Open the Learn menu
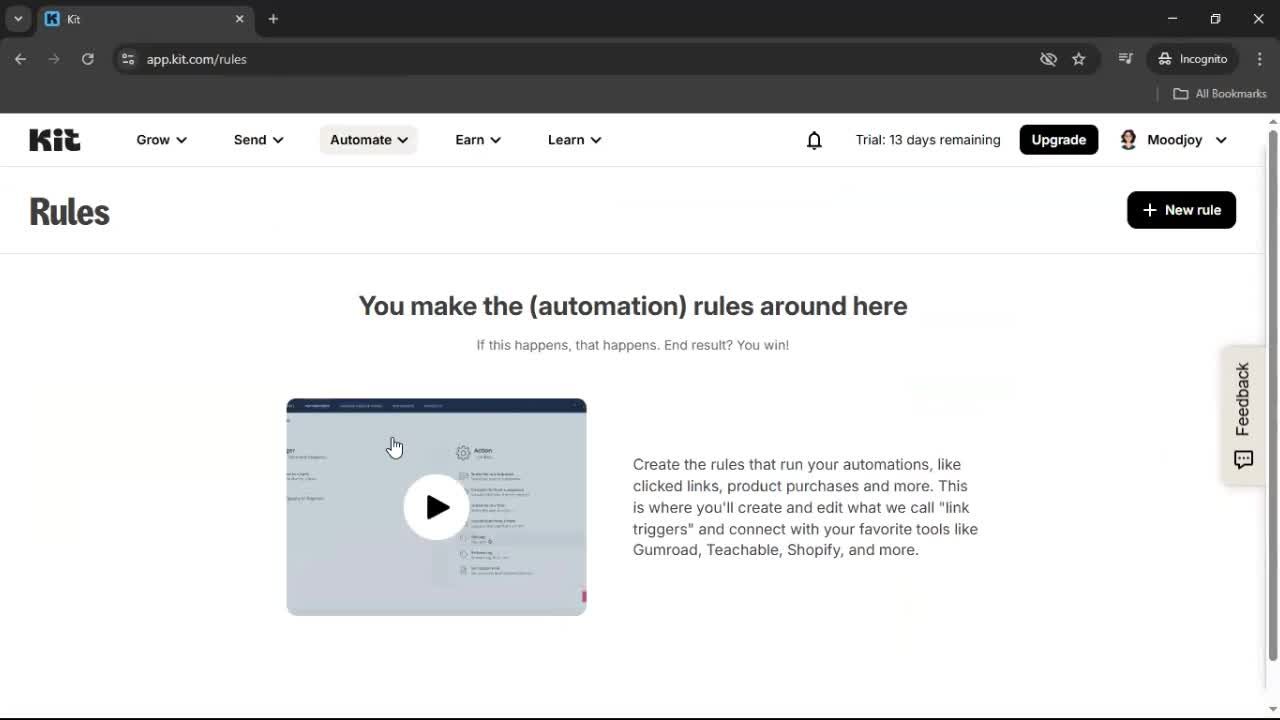Screen dimensions: 1280x720 (574, 139)
